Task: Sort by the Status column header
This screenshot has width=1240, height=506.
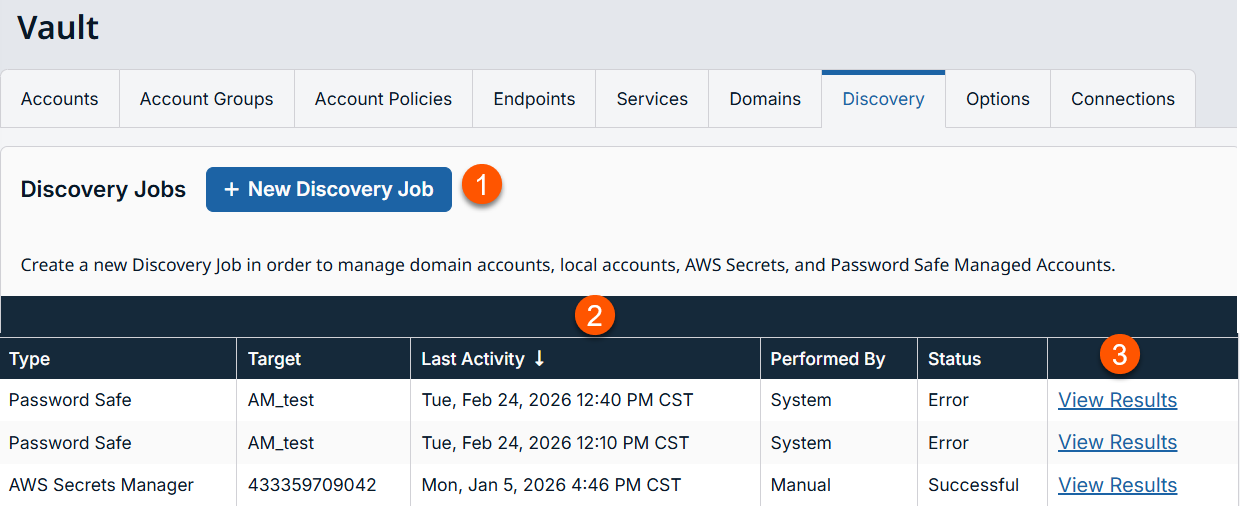Action: pos(954,359)
